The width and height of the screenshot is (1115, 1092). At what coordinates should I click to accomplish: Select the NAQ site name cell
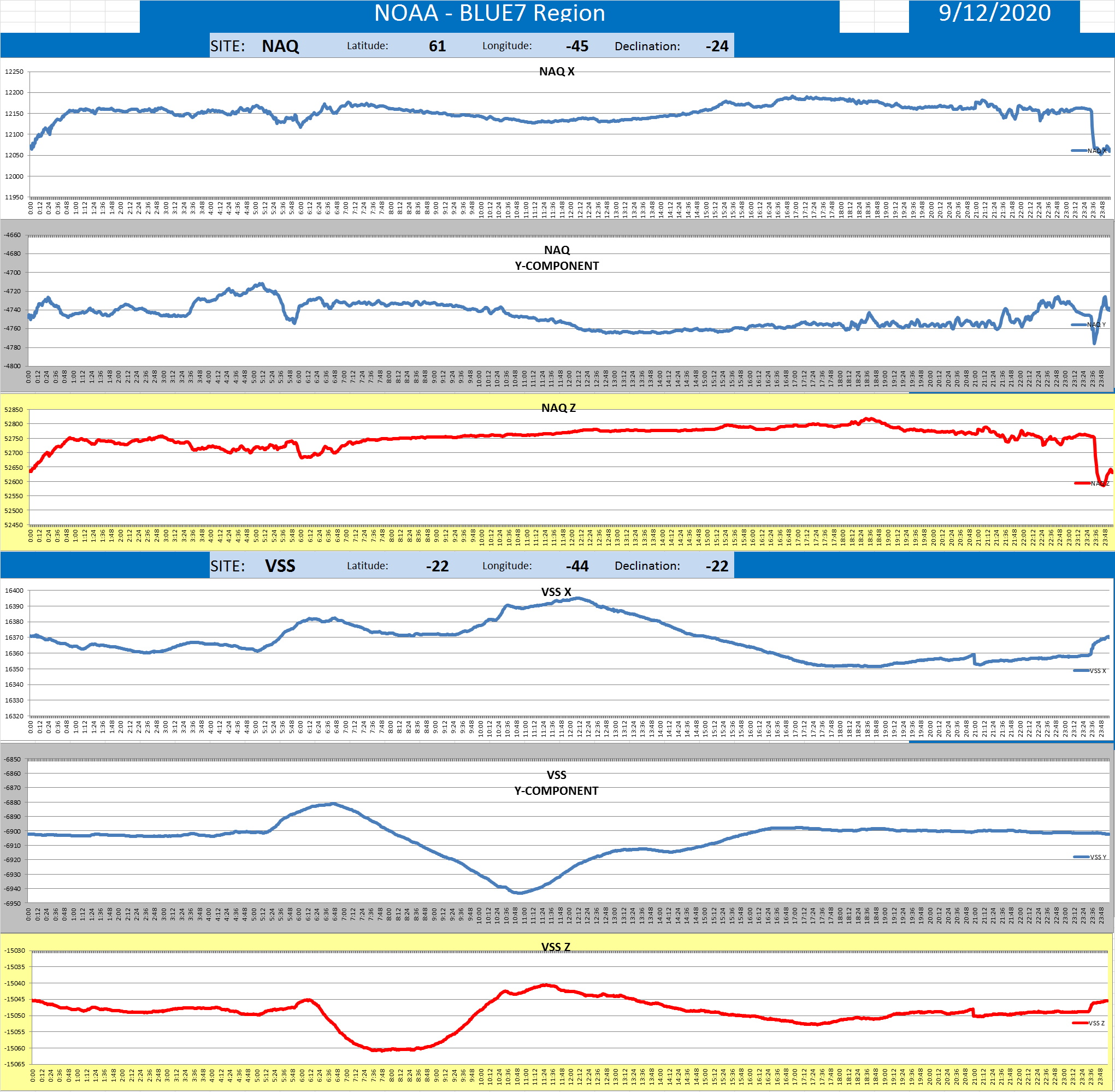coord(280,46)
